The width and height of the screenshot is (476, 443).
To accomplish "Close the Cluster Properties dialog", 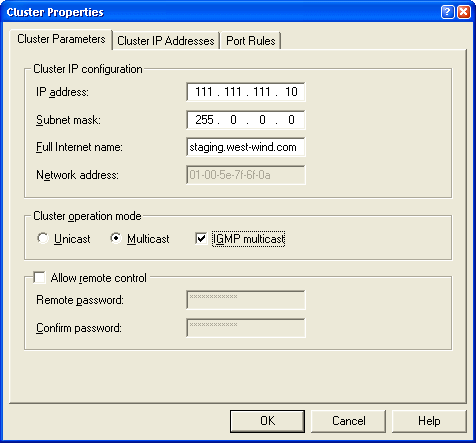I will [x=464, y=12].
